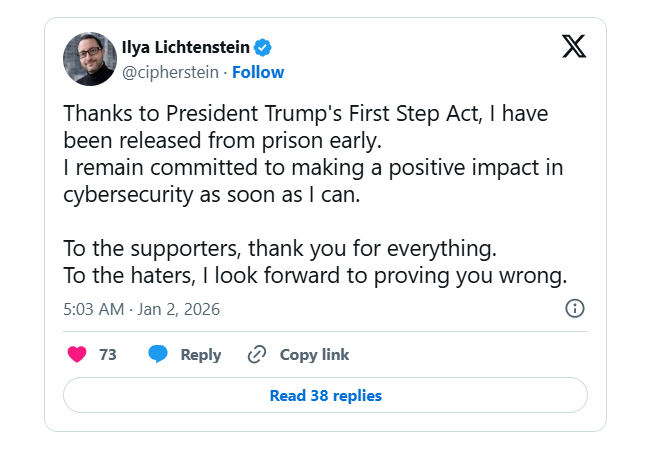655x461 pixels.
Task: Click the First Step Act sentence
Action: coord(305,114)
